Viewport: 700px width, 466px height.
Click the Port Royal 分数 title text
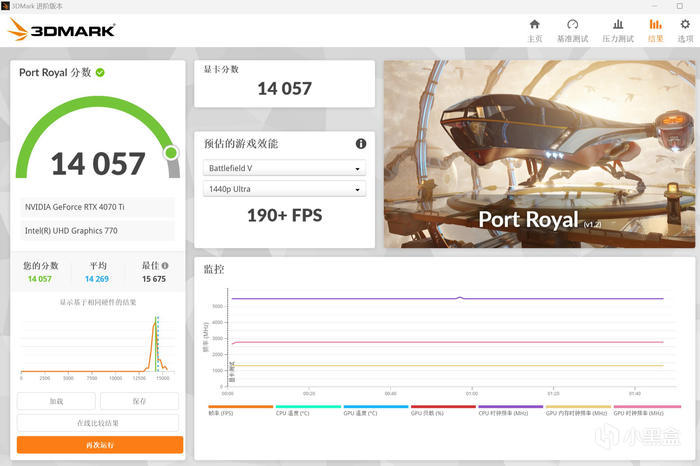(x=55, y=72)
